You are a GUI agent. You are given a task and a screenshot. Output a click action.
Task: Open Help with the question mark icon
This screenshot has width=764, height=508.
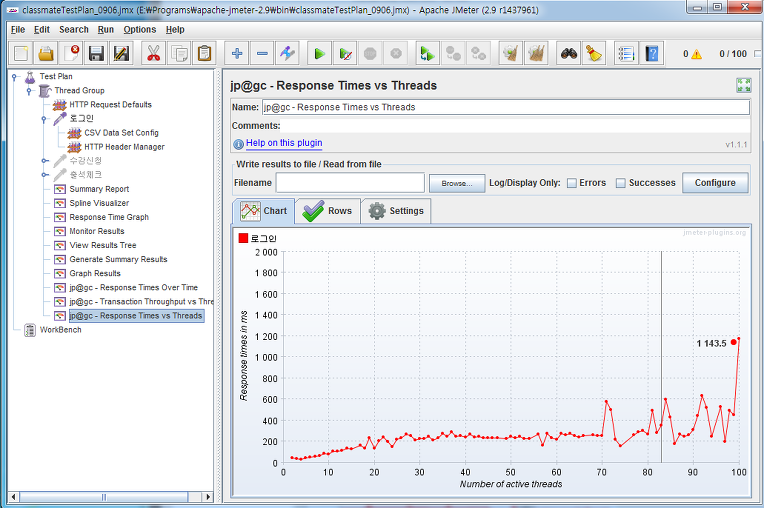[x=652, y=53]
